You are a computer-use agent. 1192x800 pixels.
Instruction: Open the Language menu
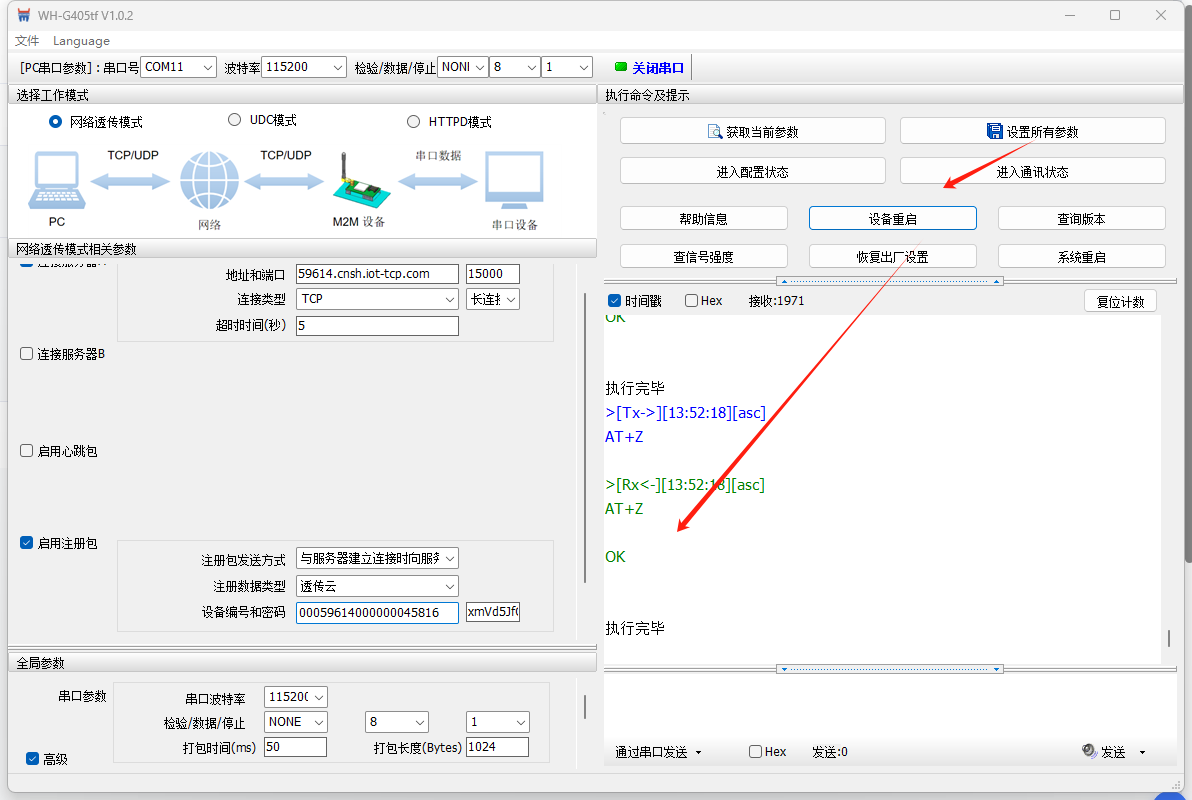point(81,41)
